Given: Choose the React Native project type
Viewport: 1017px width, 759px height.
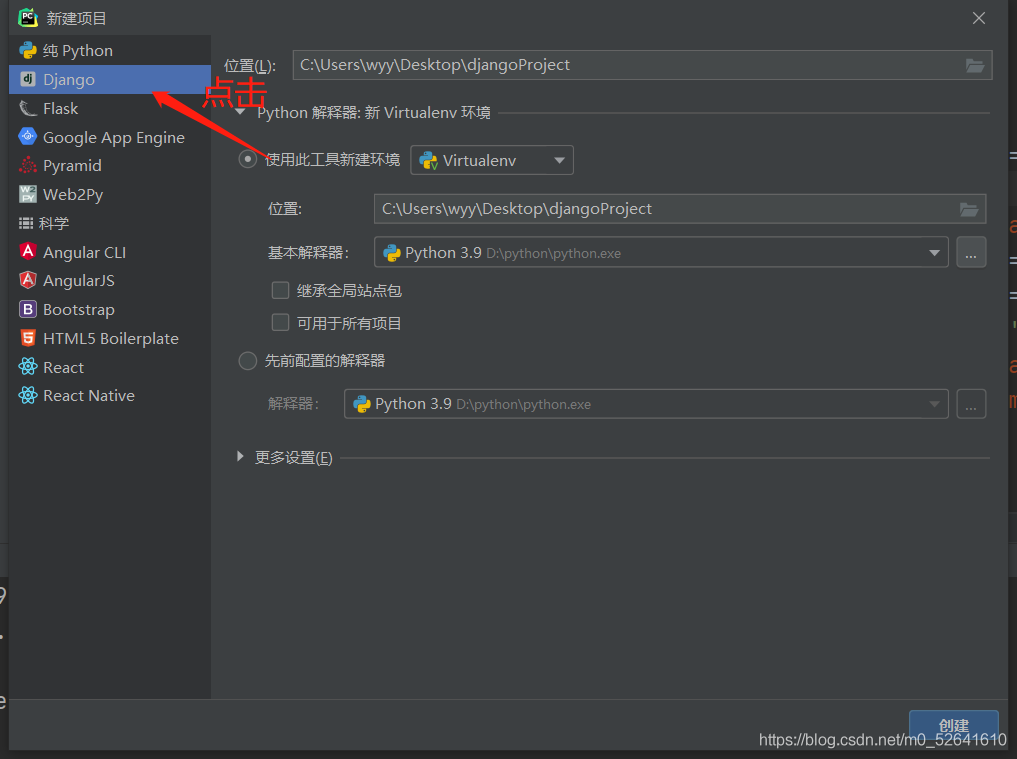Looking at the screenshot, I should [x=110, y=396].
